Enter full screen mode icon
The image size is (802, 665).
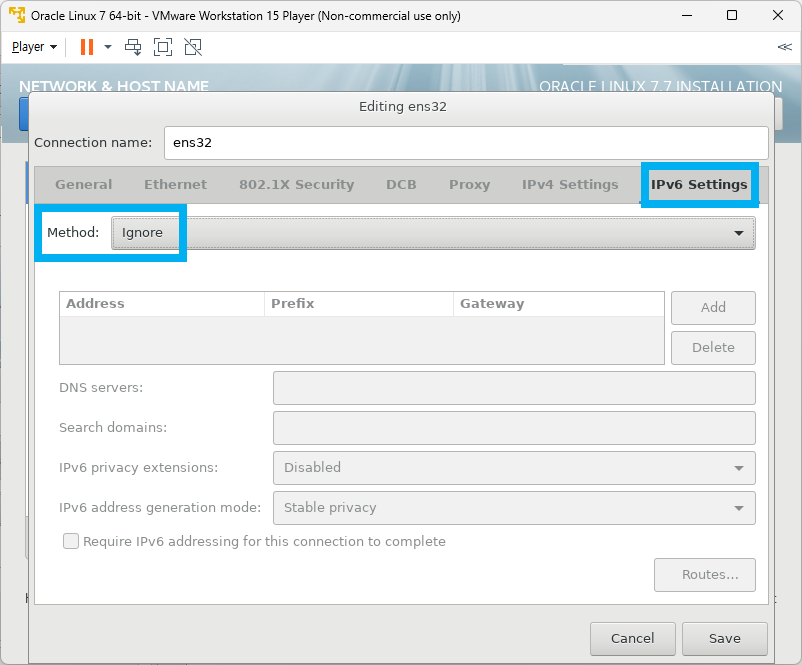pyautogui.click(x=163, y=47)
